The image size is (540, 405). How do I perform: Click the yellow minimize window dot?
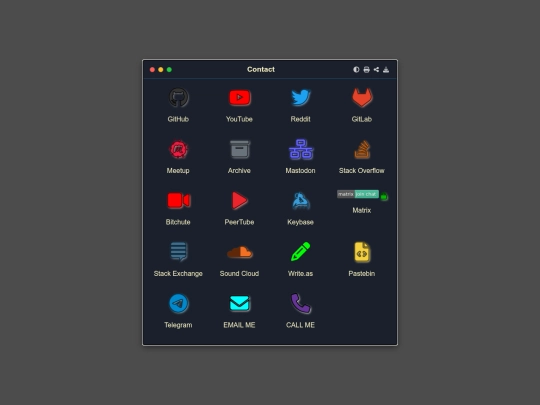[161, 70]
